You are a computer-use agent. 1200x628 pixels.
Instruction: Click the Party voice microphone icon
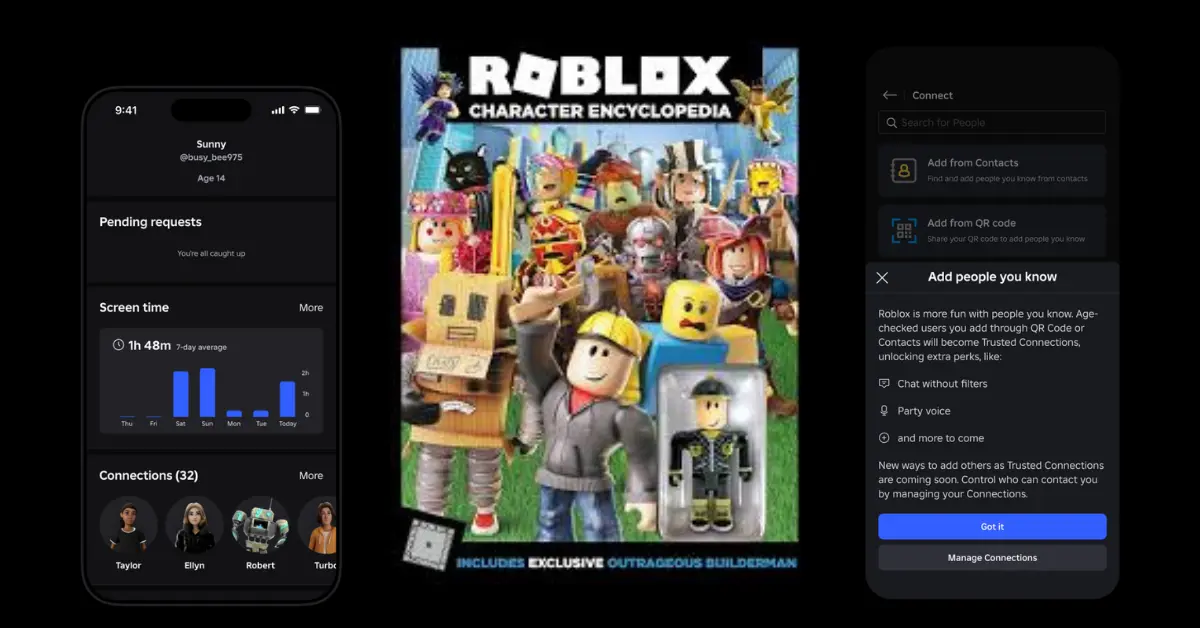pyautogui.click(x=884, y=411)
